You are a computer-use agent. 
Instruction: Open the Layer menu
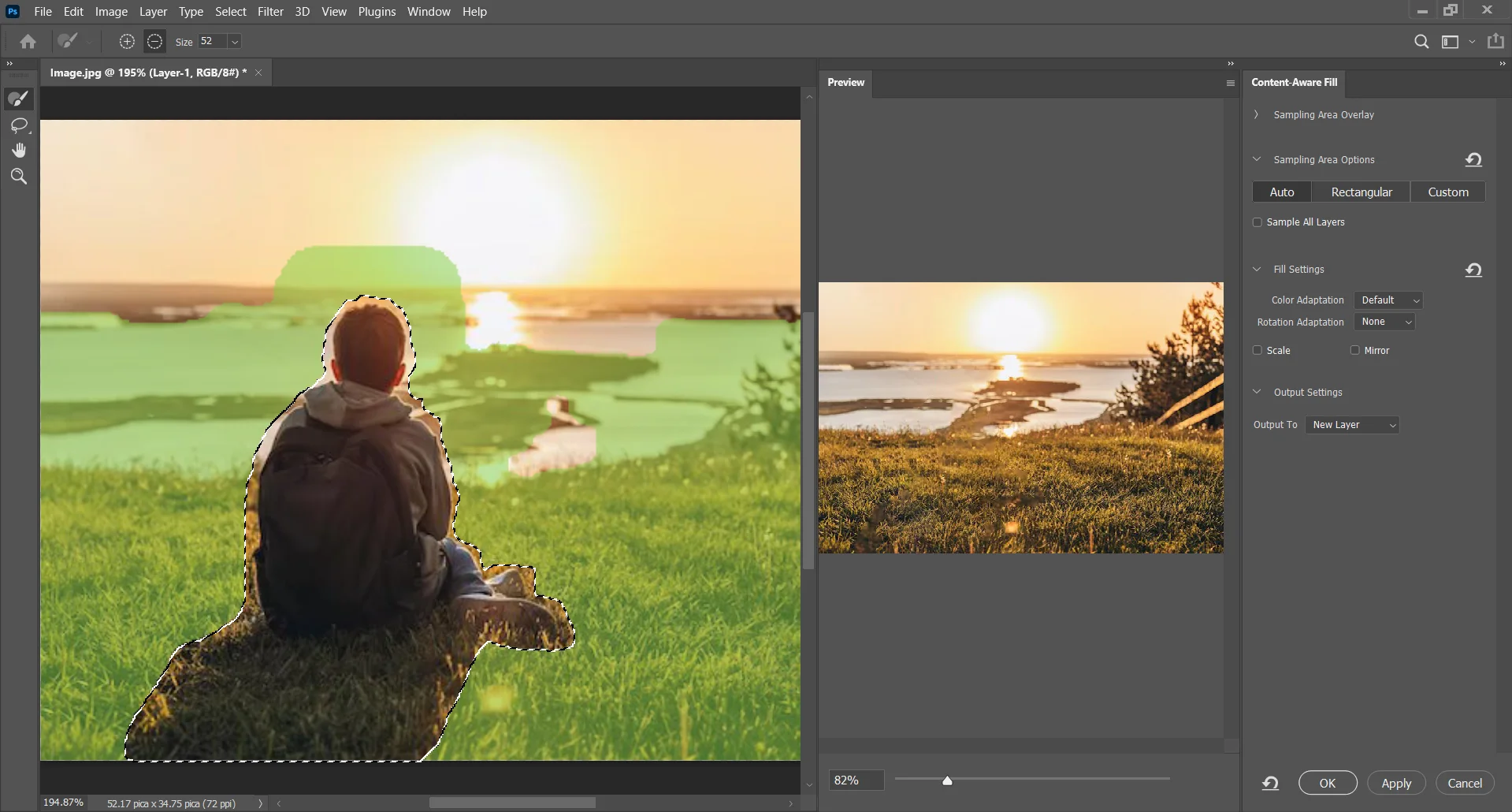click(x=153, y=12)
